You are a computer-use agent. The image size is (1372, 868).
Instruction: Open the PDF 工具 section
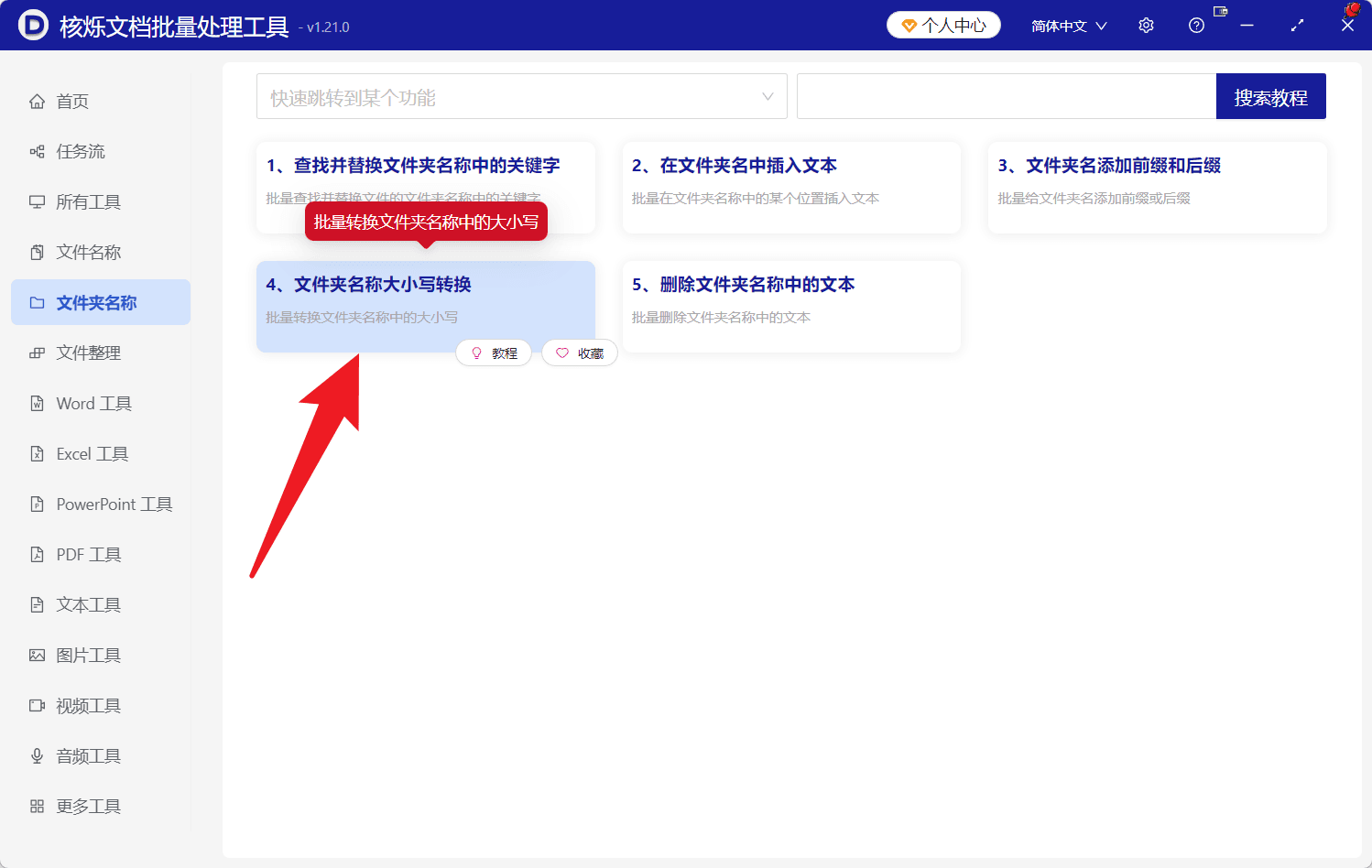click(89, 554)
